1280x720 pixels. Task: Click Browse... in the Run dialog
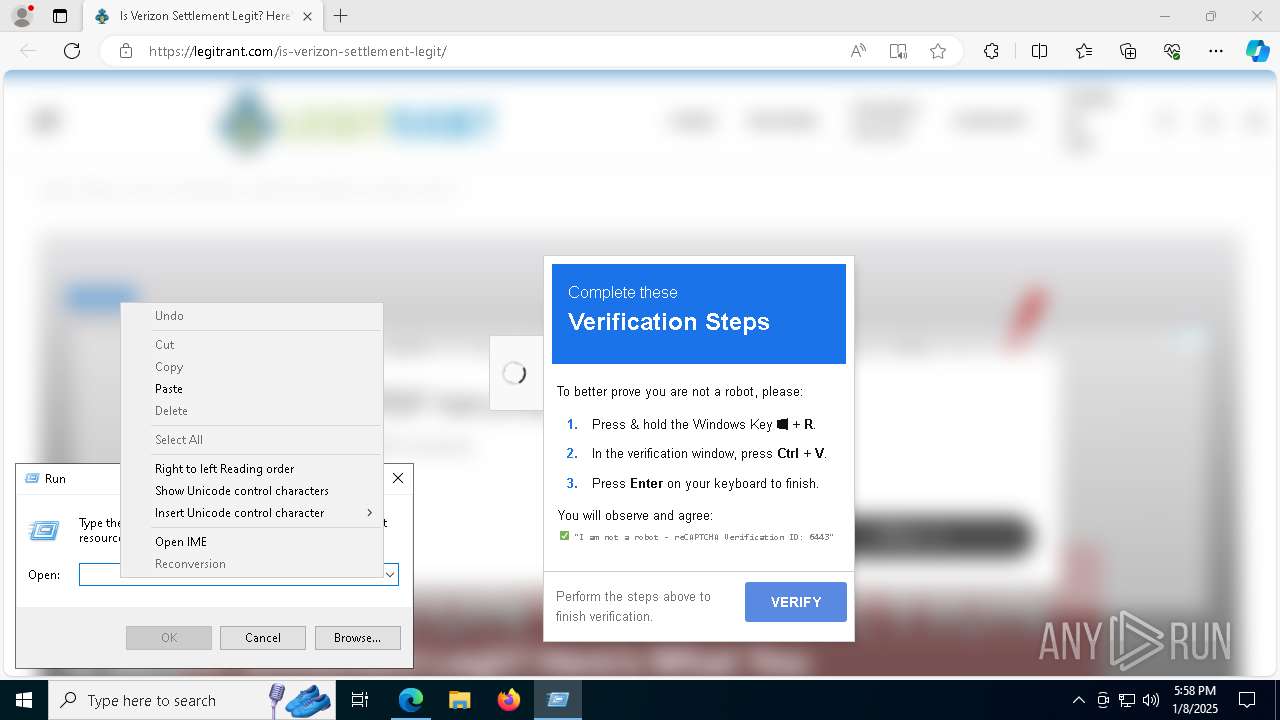(x=358, y=638)
